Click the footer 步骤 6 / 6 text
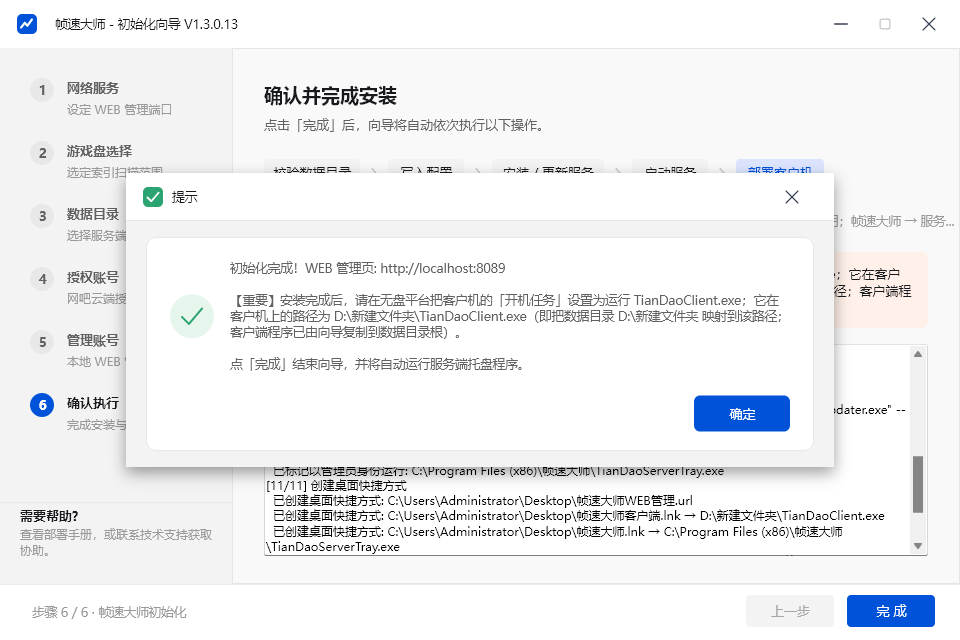Viewport: 960px width, 640px height. (109, 612)
